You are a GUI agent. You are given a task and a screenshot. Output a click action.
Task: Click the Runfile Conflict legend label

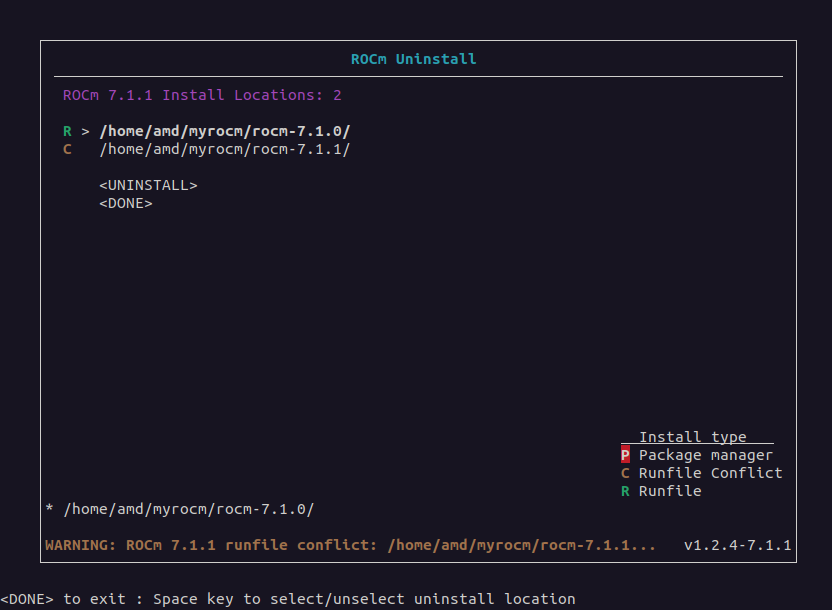(x=710, y=473)
